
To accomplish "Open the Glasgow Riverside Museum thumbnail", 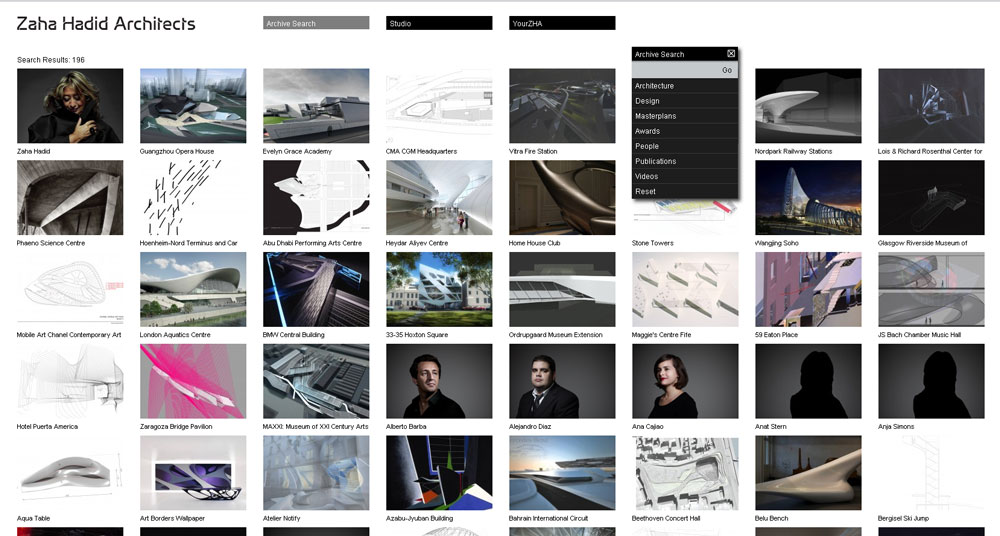I will pyautogui.click(x=931, y=198).
